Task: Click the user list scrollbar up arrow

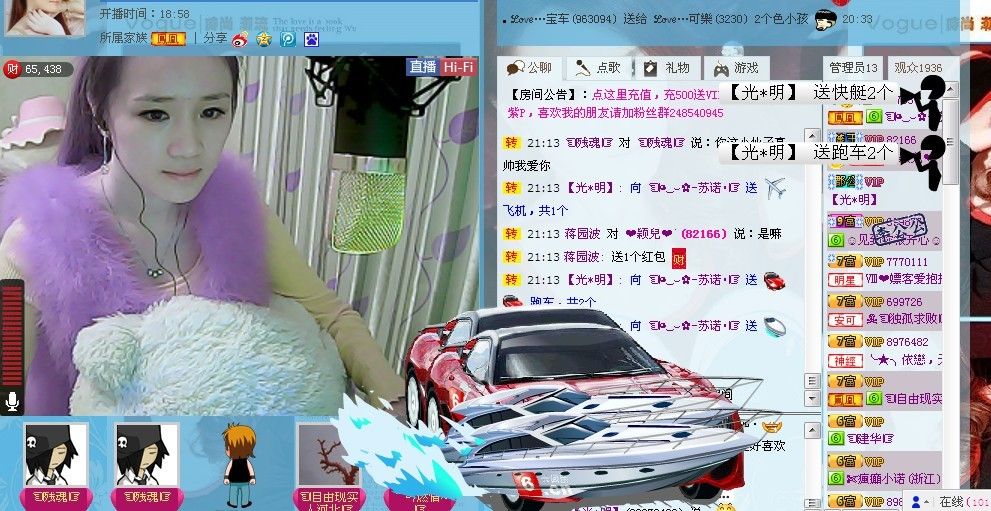Action: (950, 90)
